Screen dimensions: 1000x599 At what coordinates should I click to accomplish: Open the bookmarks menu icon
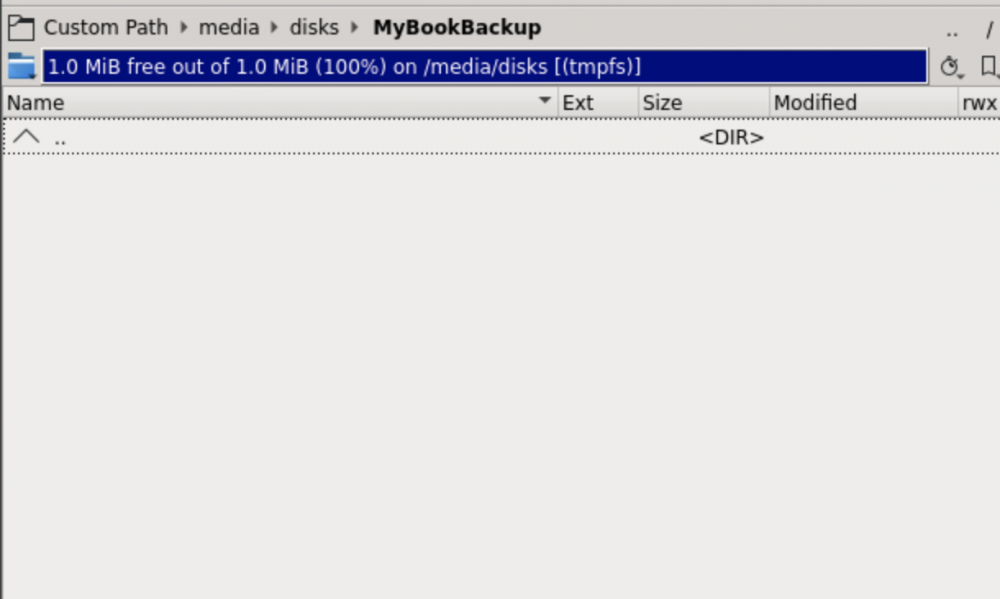coord(989,66)
